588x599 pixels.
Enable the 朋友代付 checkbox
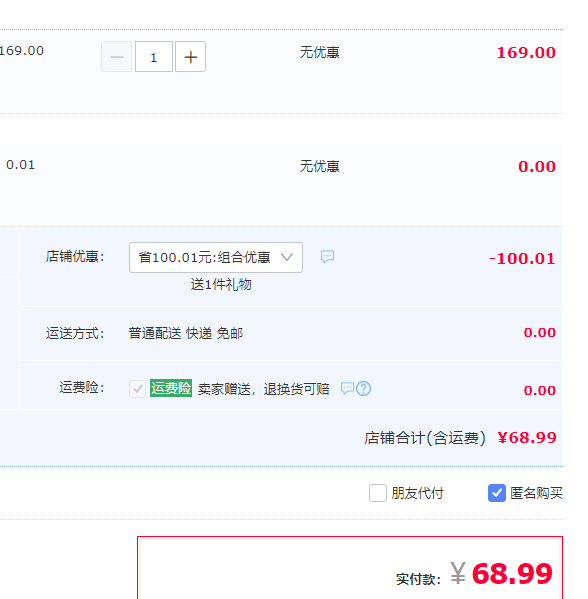[378, 493]
